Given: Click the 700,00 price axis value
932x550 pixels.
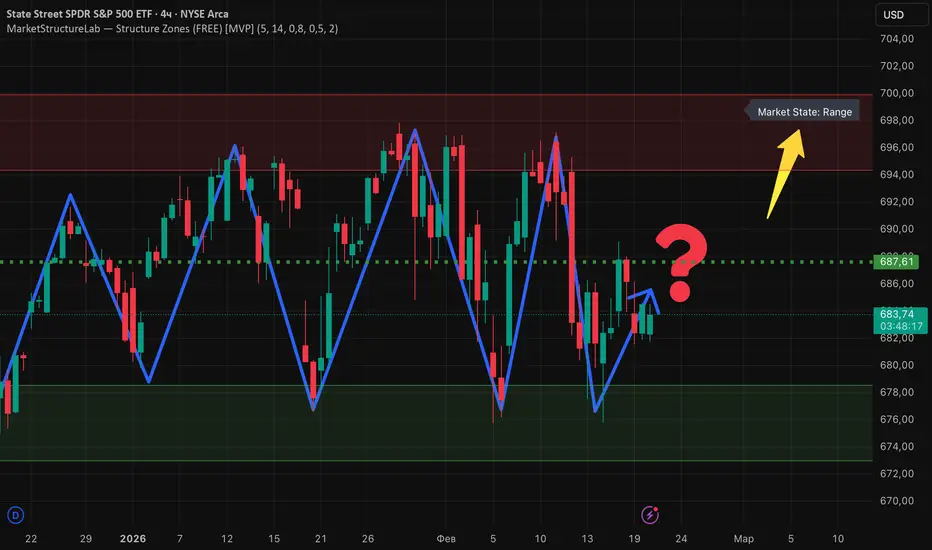Looking at the screenshot, I should pyautogui.click(x=896, y=93).
